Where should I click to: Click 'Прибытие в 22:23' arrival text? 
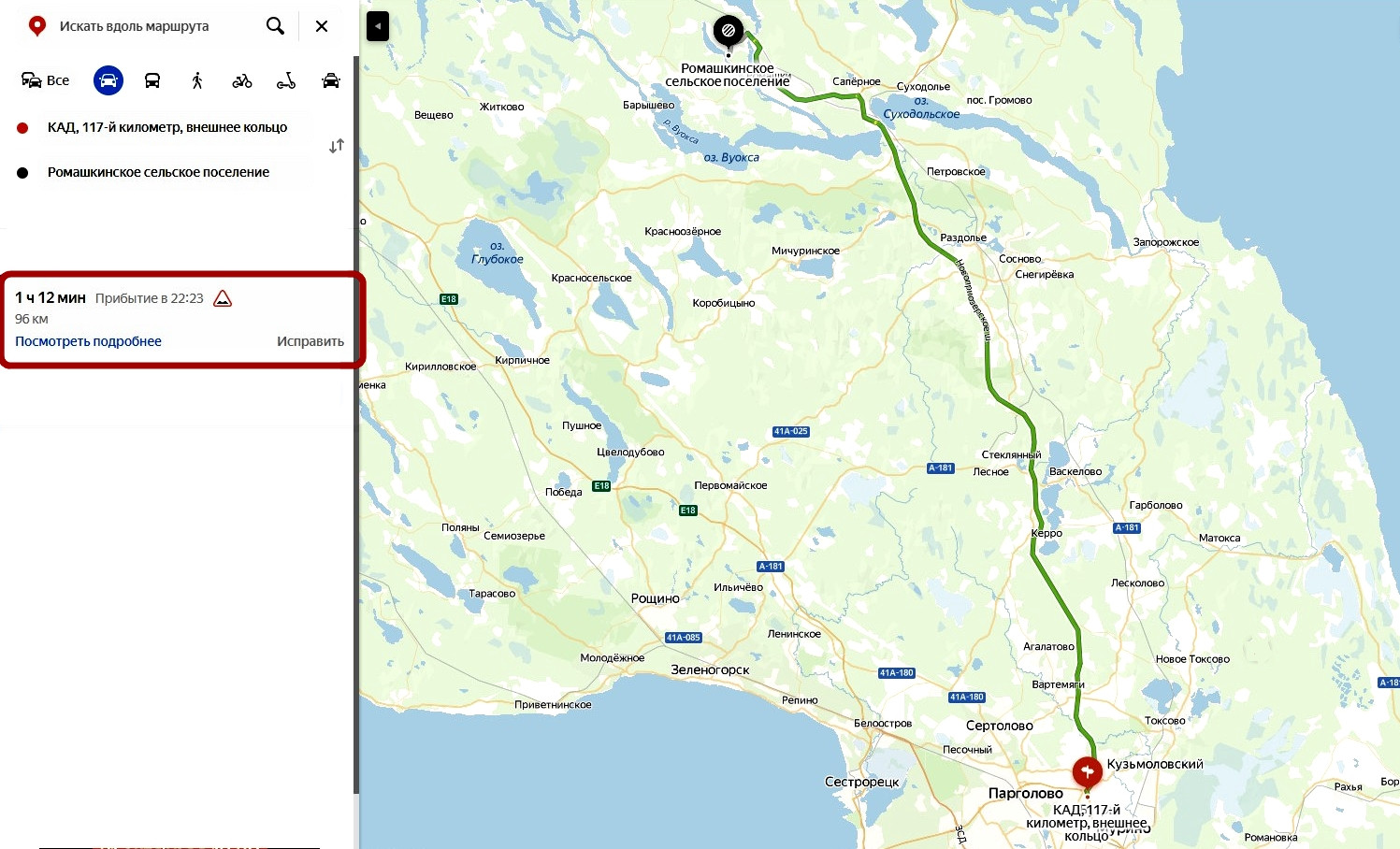coord(150,298)
